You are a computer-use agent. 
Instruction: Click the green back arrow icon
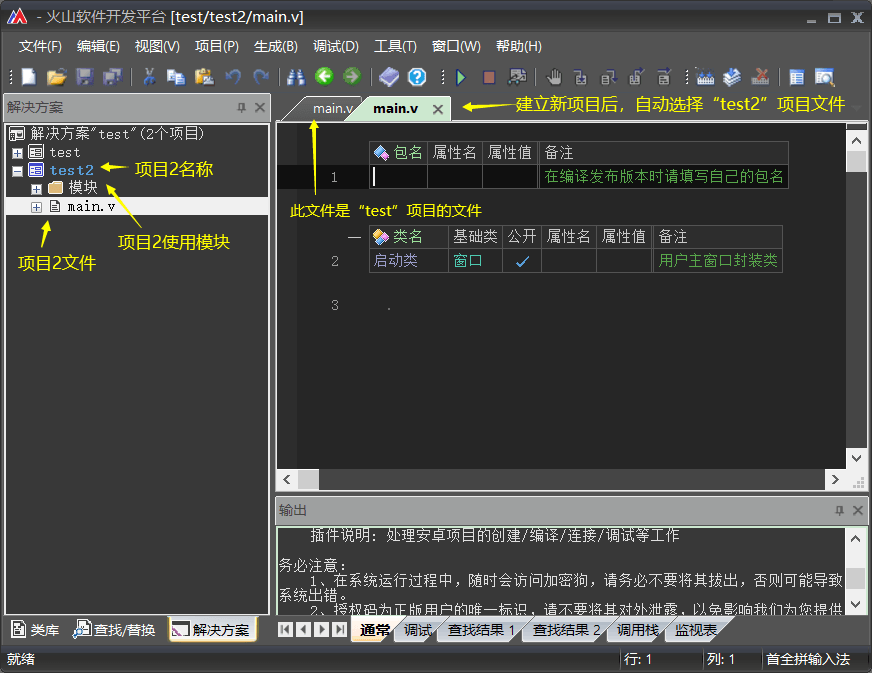(324, 77)
